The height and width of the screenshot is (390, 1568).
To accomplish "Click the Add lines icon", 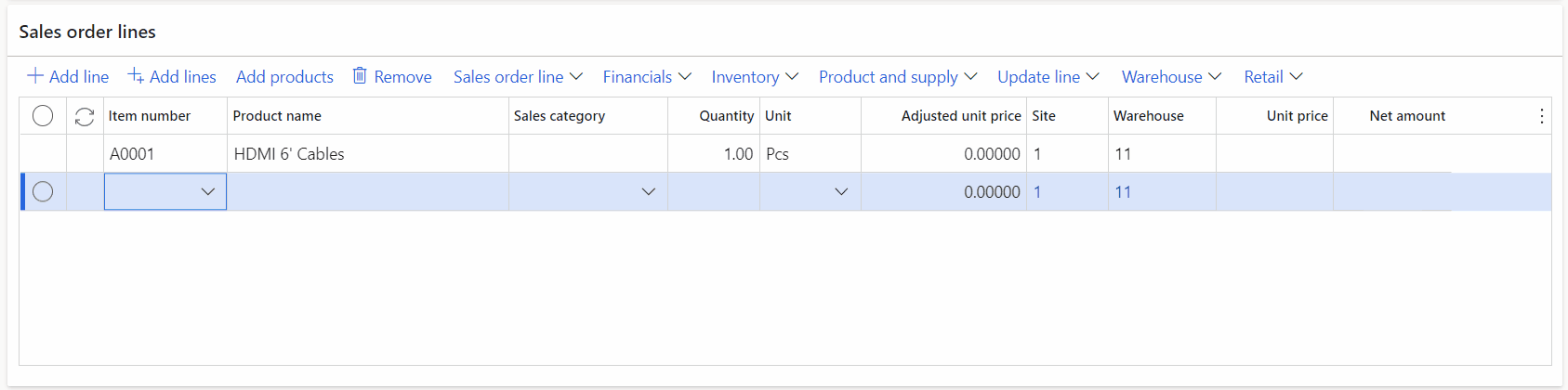I will (x=136, y=76).
